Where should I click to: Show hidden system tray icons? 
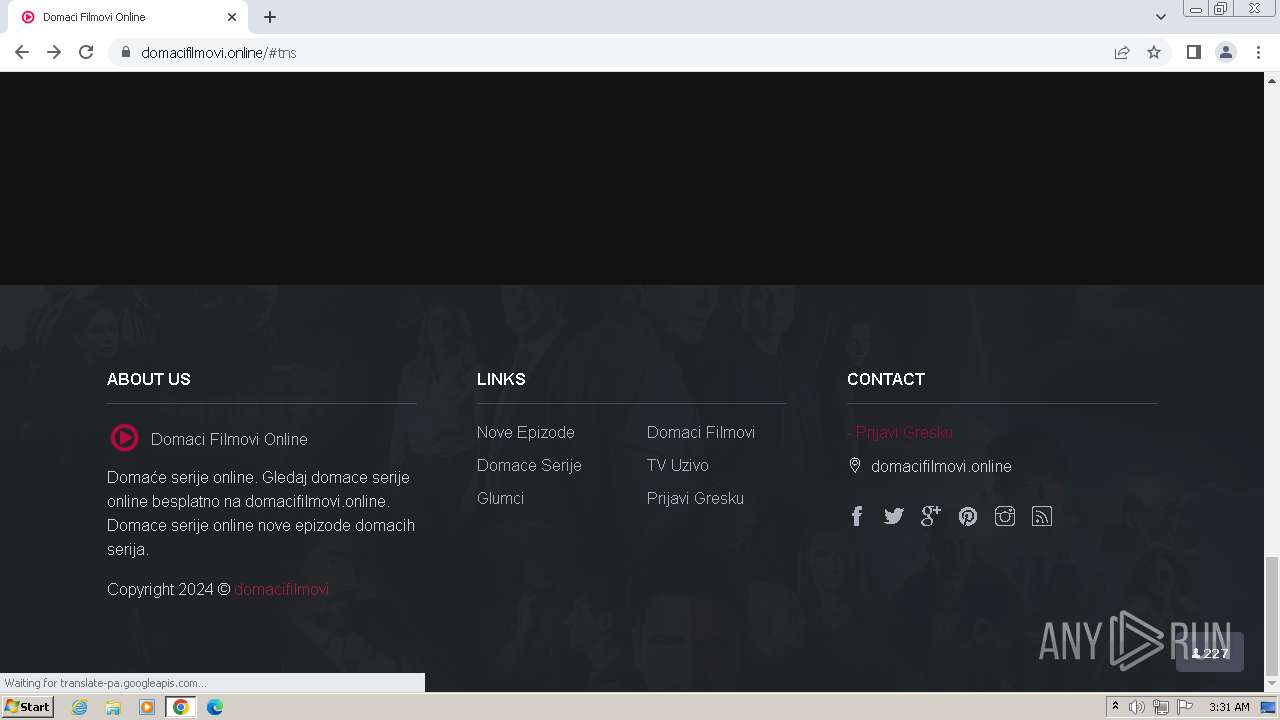coord(1115,707)
